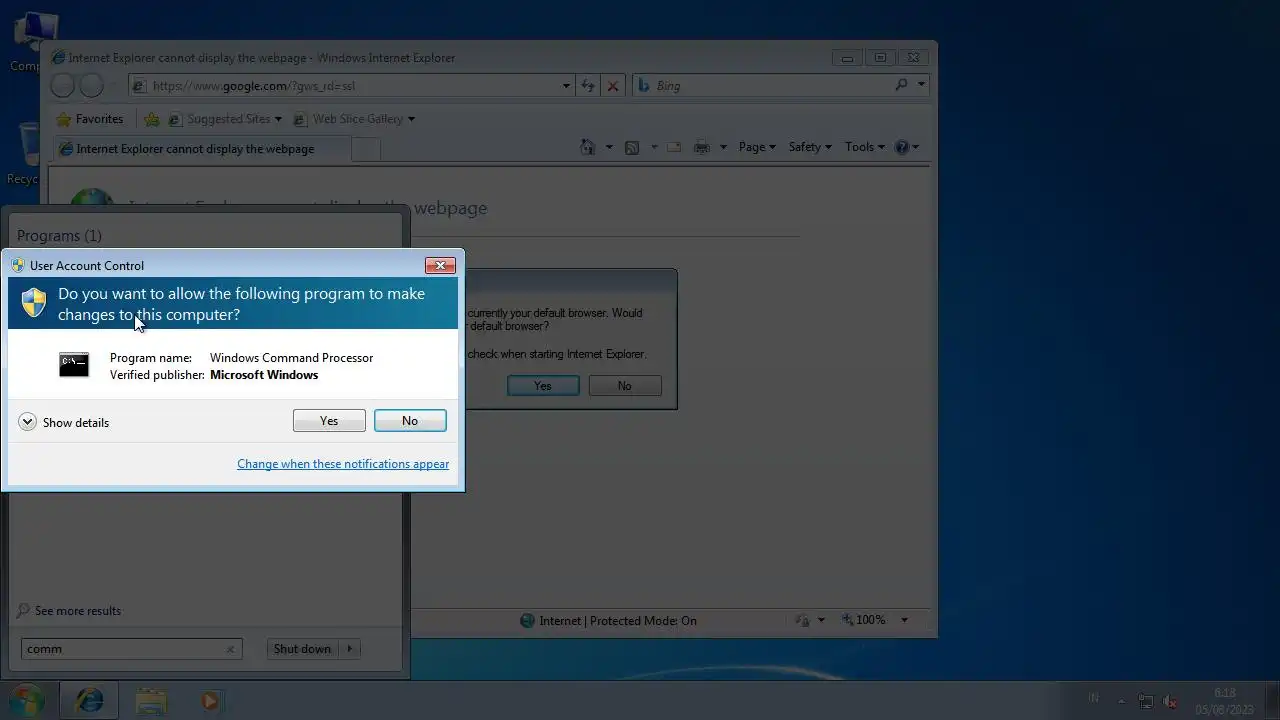Screen dimensions: 1280x720
Task: Click the Internet Explorer Back button
Action: 62,86
